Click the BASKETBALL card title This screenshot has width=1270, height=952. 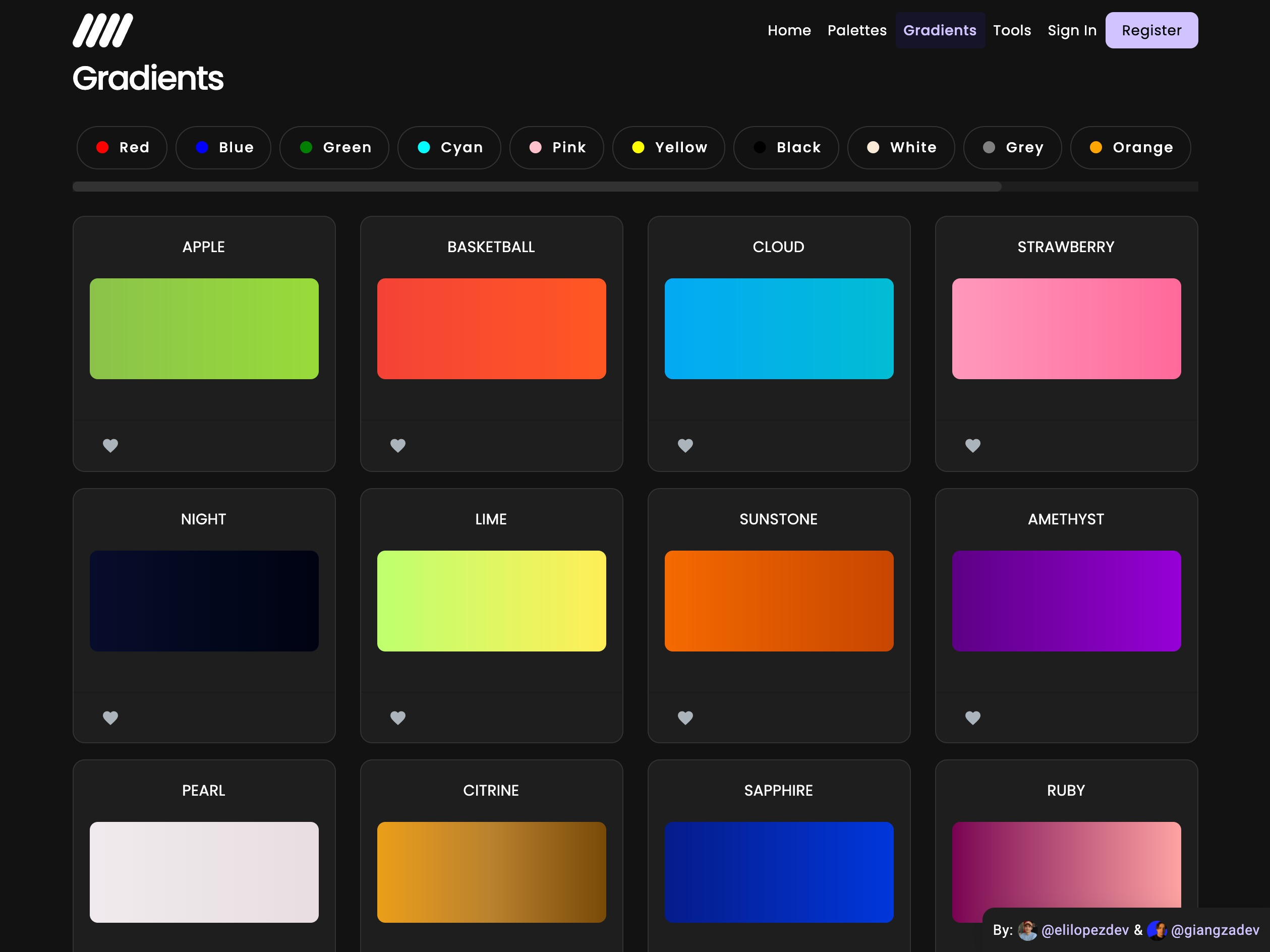tap(491, 247)
